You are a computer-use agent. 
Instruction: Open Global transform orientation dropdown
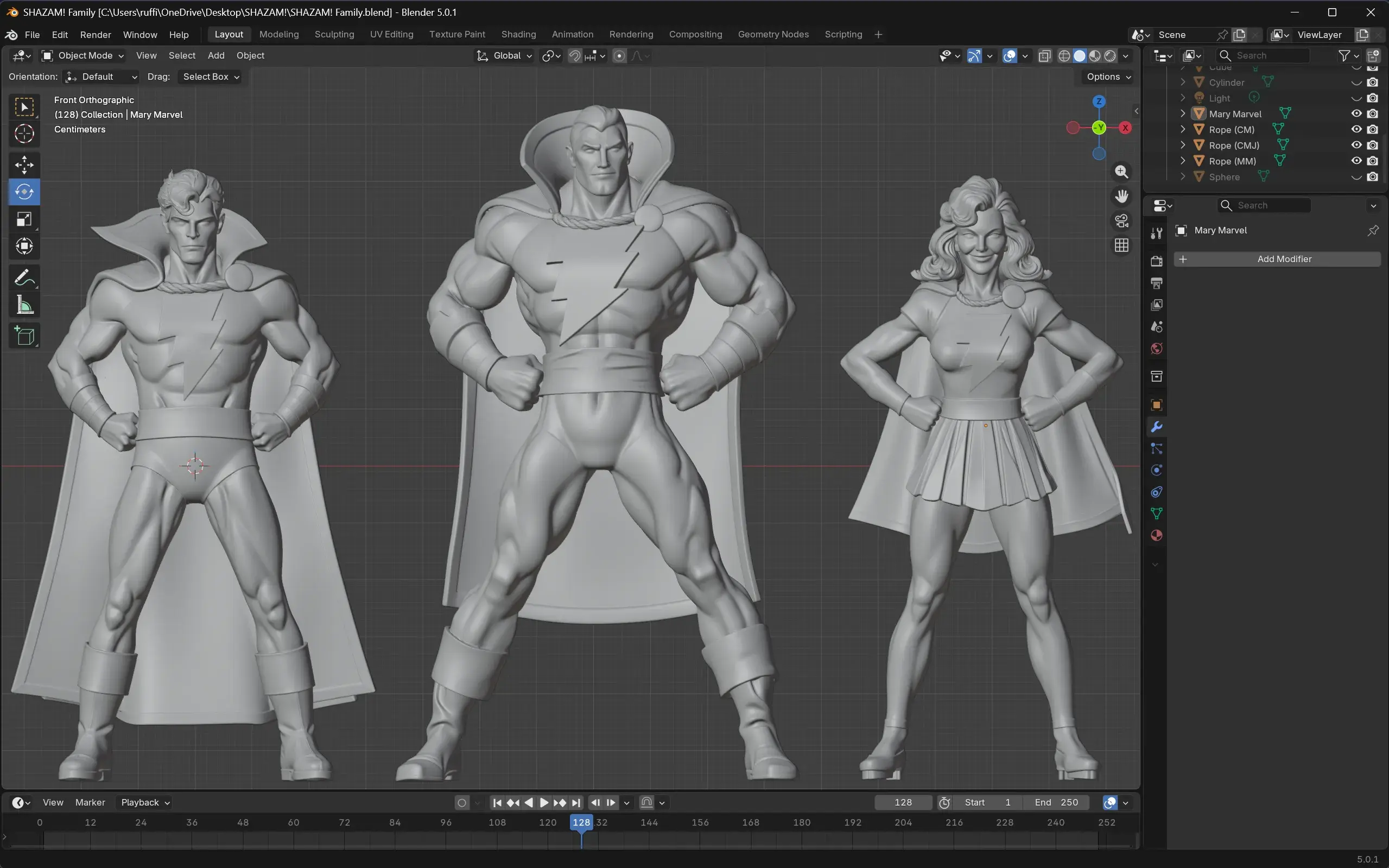click(504, 56)
